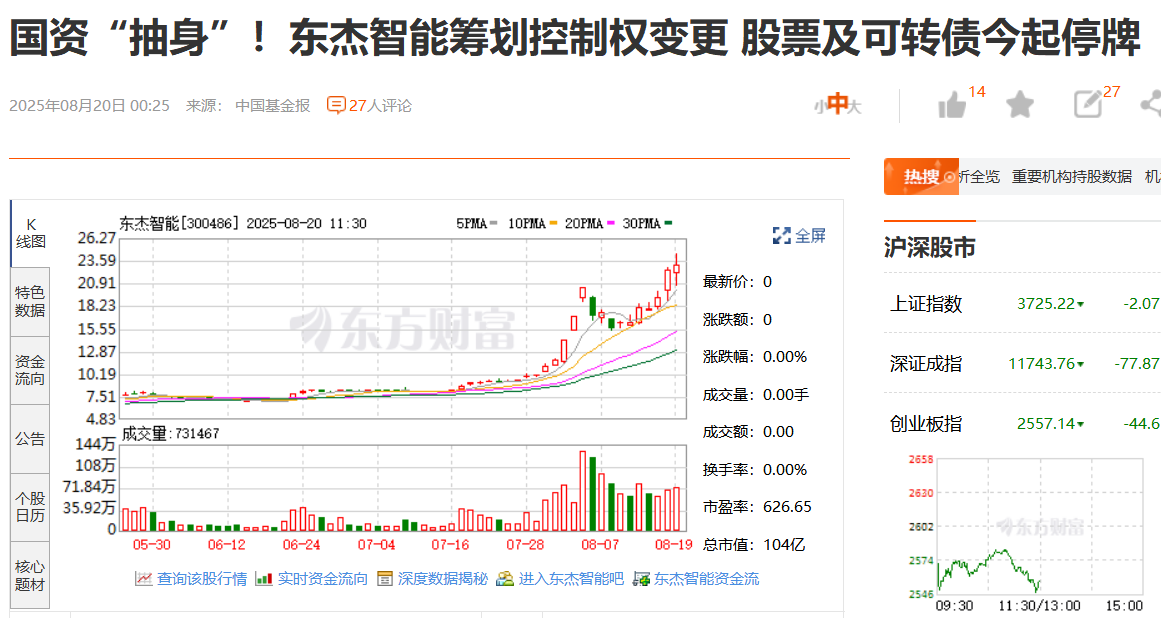Viewport: 1161px width, 618px height.
Task: Click the 上证指数 value 3725.22
Action: pyautogui.click(x=1045, y=303)
